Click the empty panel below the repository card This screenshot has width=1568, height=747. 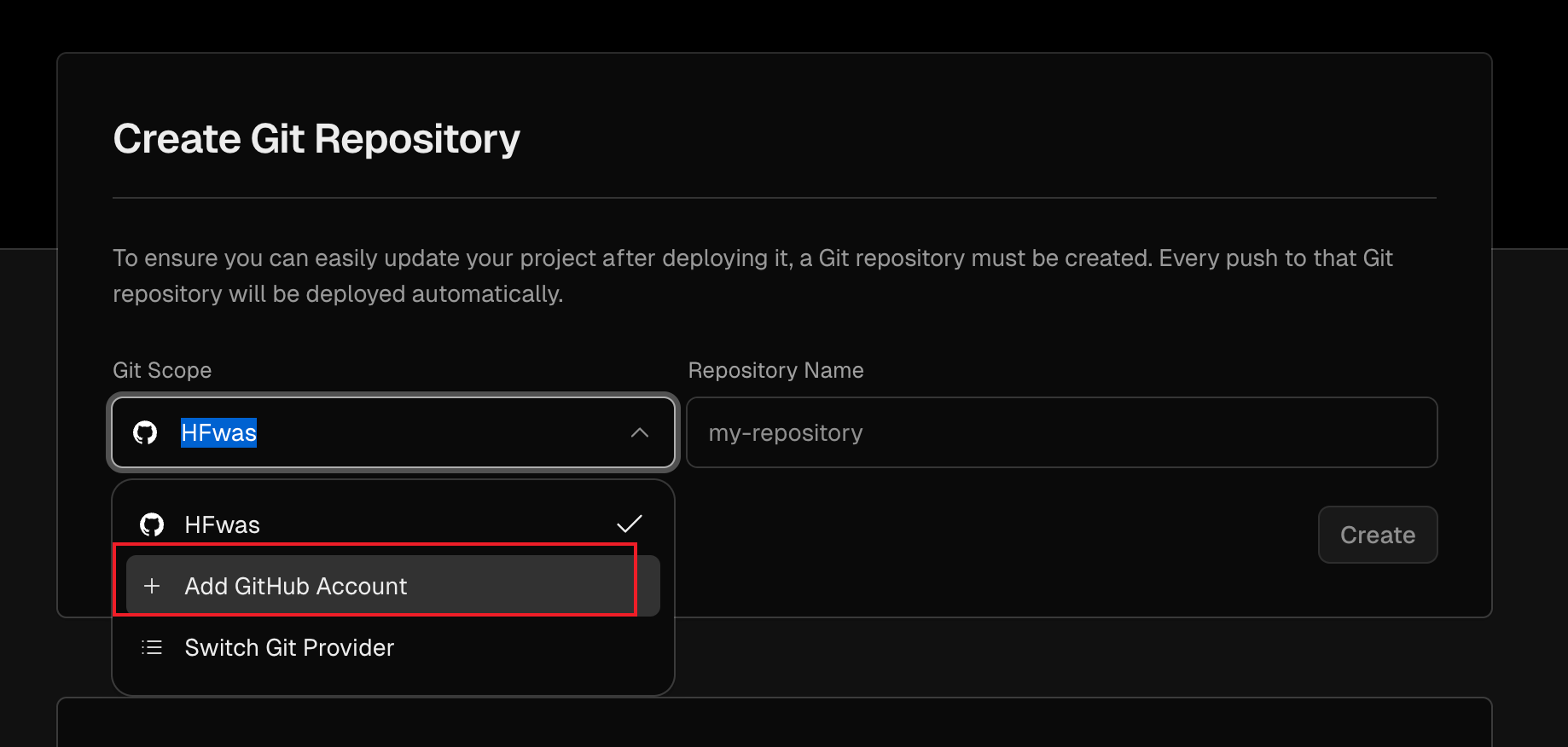click(1024, 725)
